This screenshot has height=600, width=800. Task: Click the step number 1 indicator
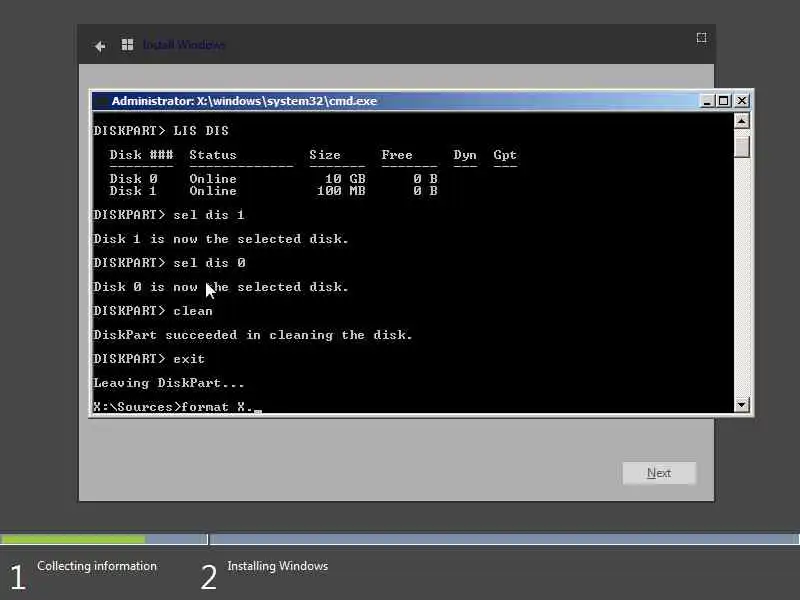pos(18,577)
